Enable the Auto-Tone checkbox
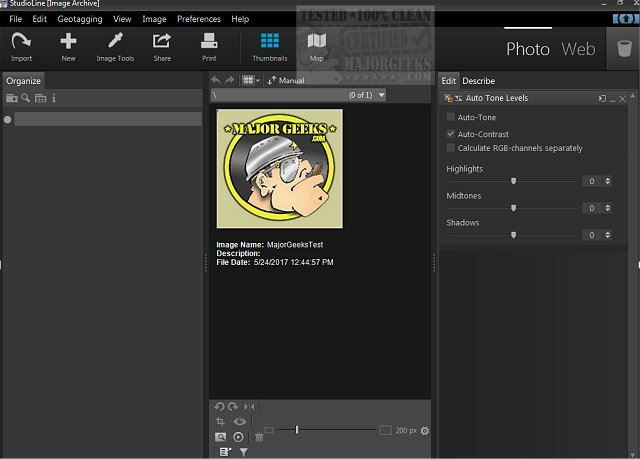 click(451, 118)
